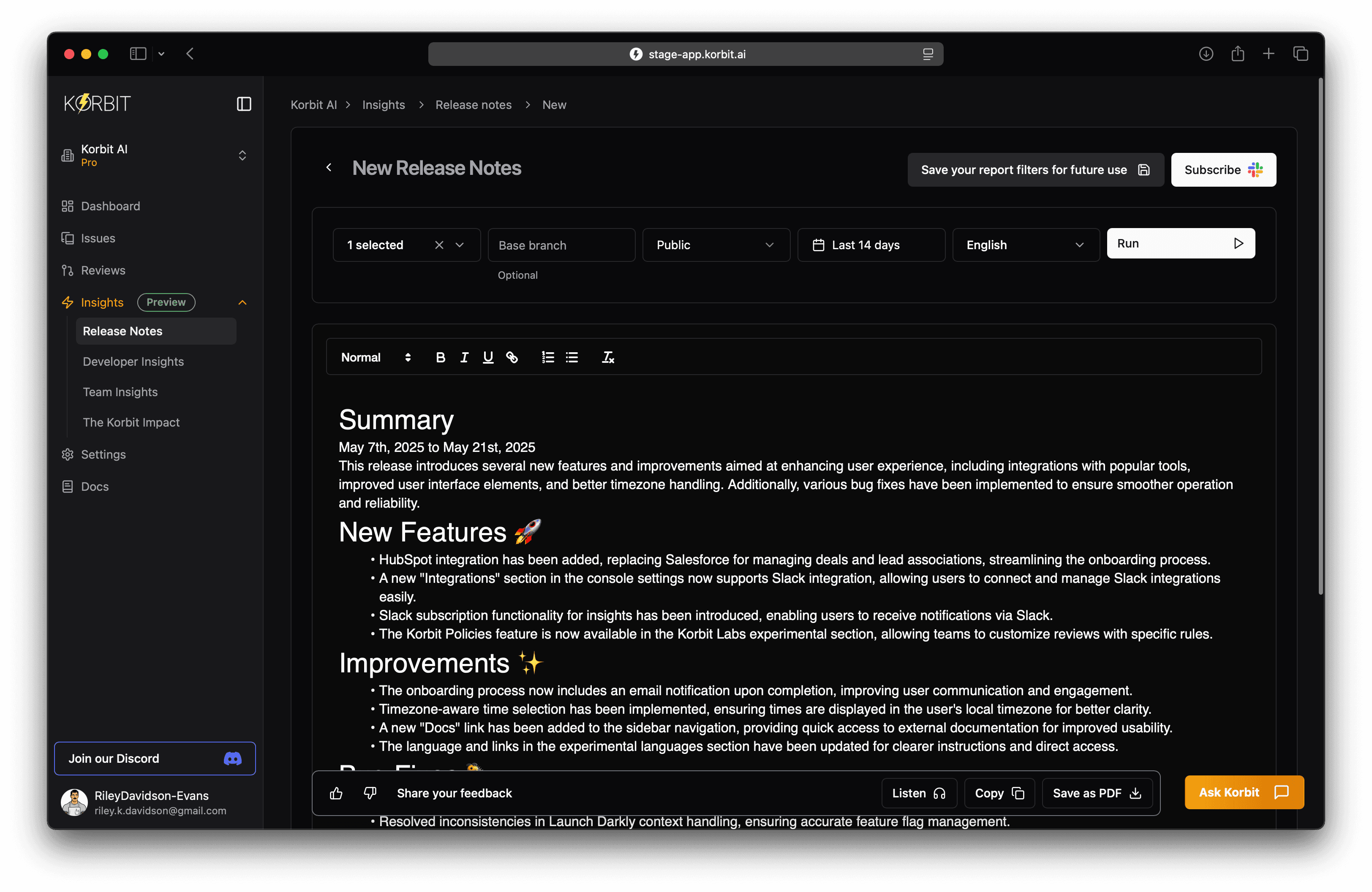Collapse the Insights section chevron
The image size is (1372, 892).
[x=242, y=302]
